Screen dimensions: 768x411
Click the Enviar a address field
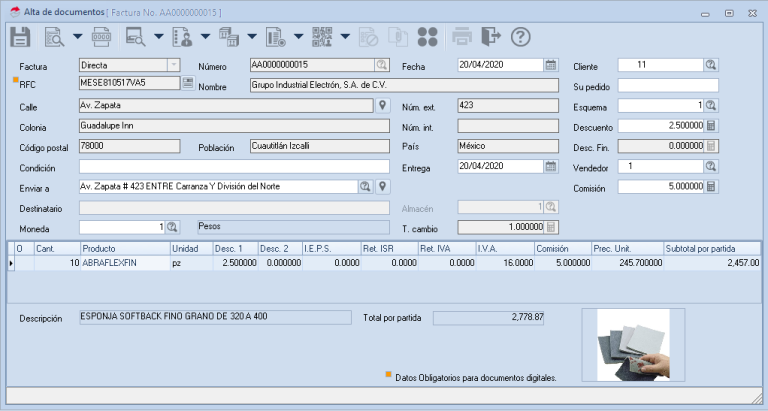point(218,187)
